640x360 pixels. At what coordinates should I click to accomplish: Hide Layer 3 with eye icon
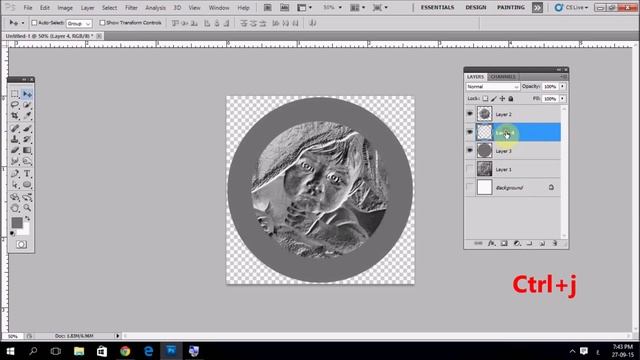470,151
